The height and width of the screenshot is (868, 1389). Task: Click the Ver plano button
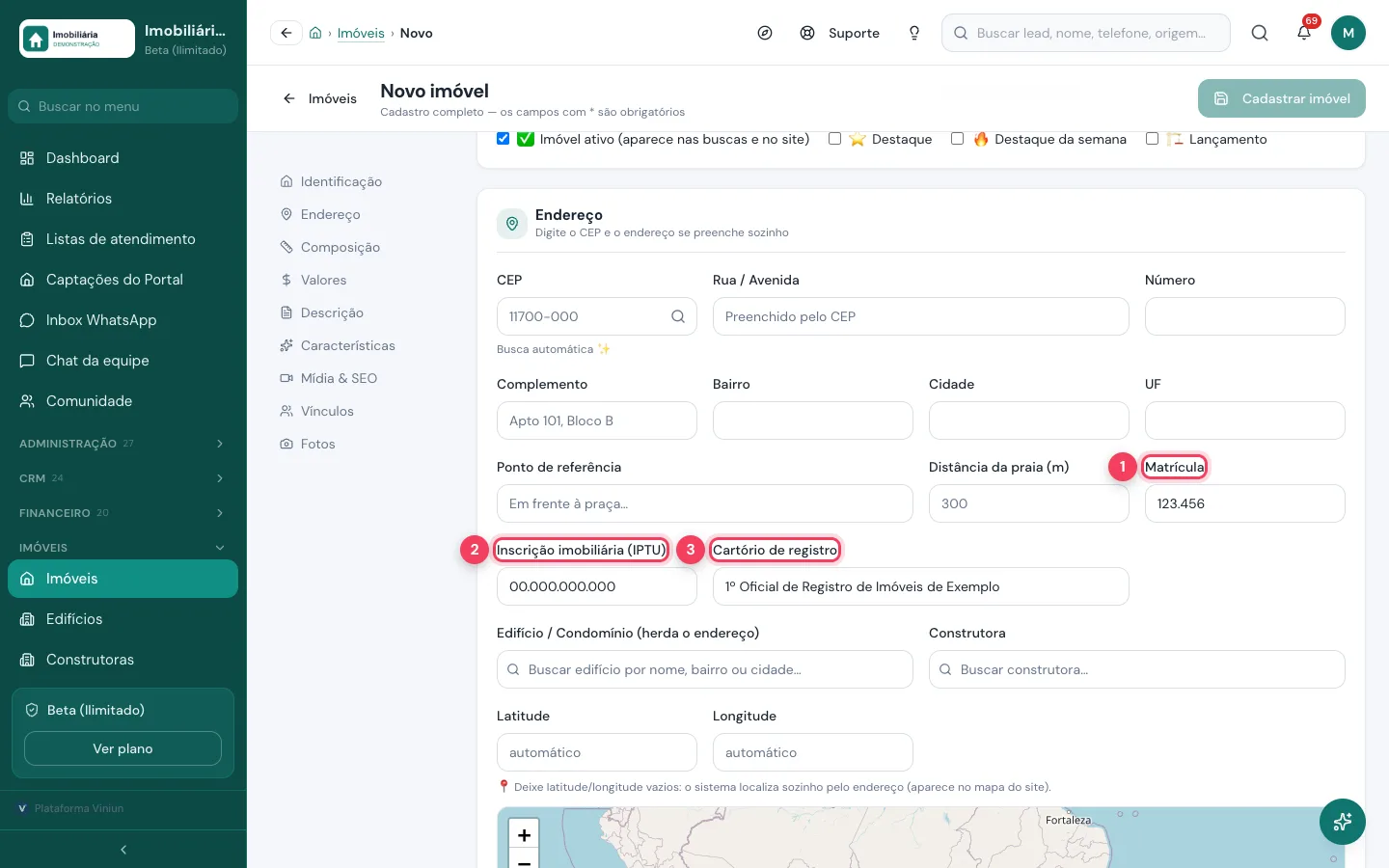(123, 748)
